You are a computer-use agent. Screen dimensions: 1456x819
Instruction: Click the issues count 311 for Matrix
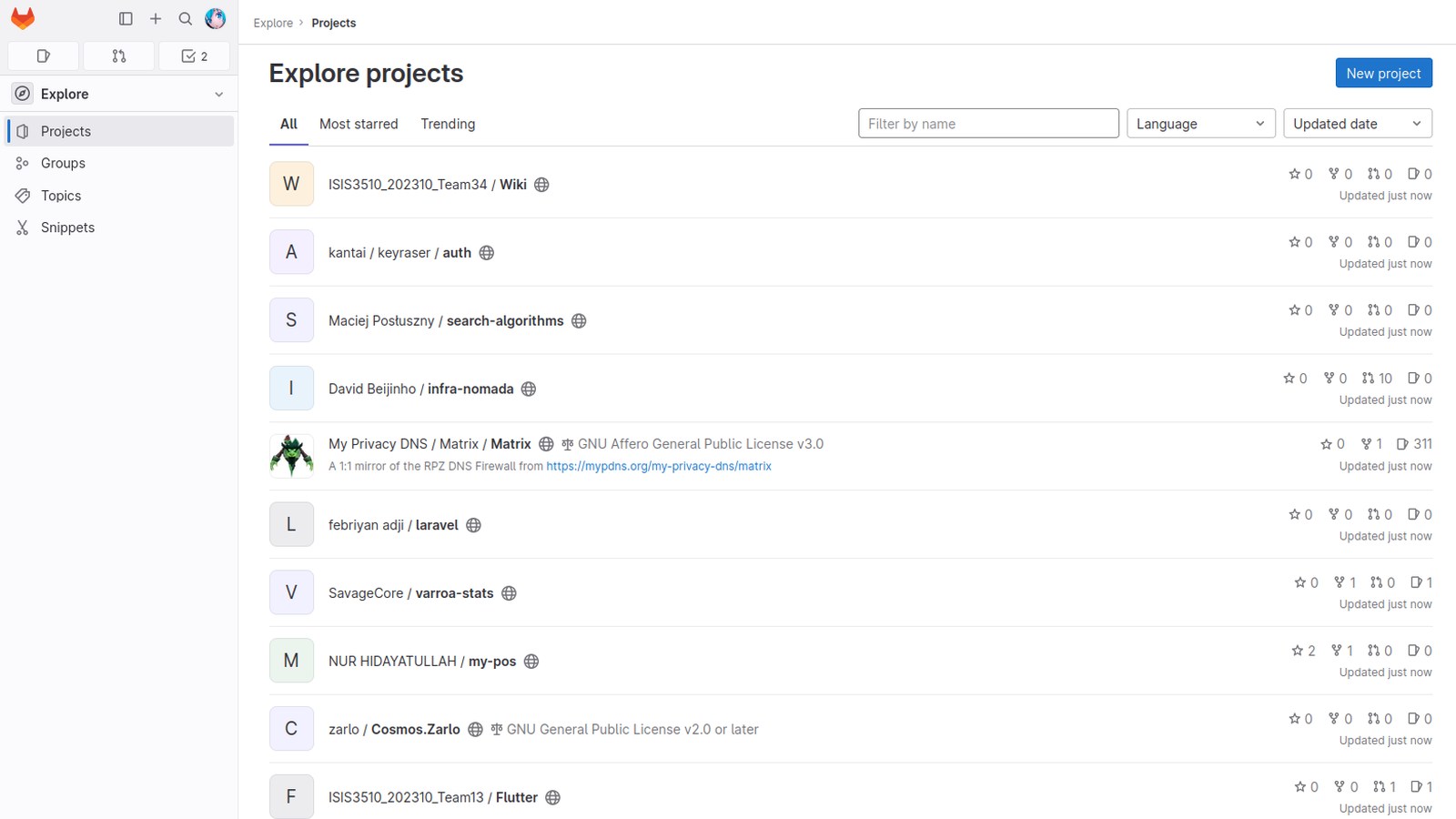(1414, 444)
